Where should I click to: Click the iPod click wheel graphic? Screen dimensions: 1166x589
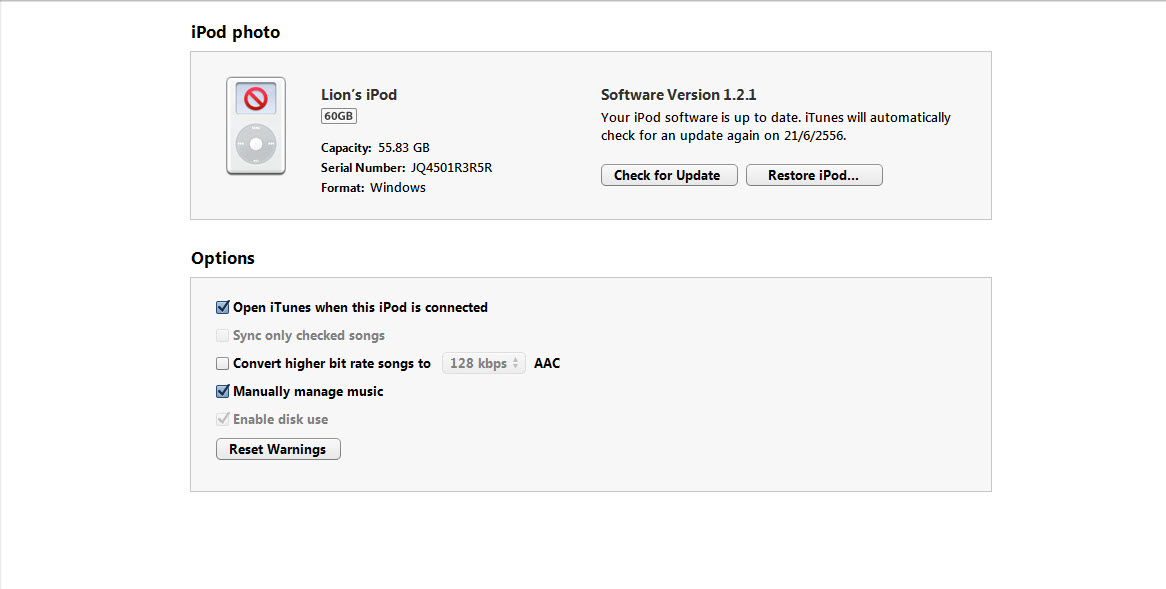[x=256, y=145]
